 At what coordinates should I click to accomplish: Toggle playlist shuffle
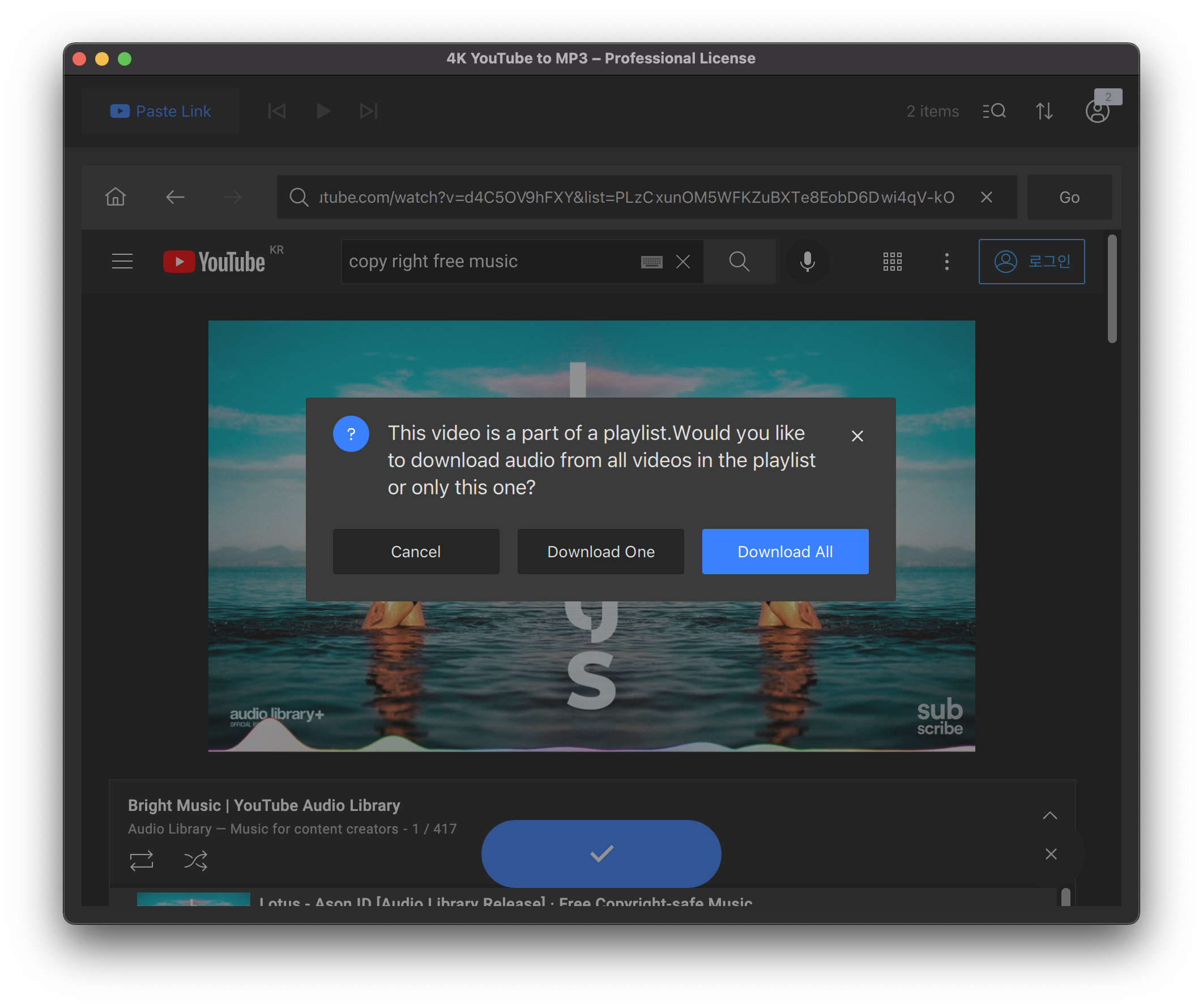[x=195, y=860]
